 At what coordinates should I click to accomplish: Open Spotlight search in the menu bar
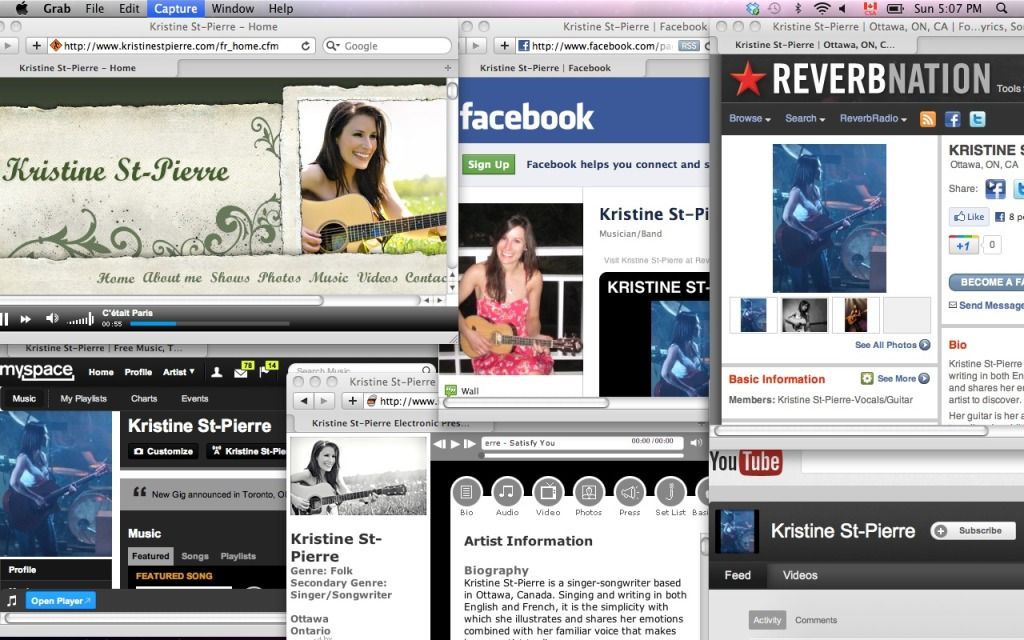click(x=1002, y=8)
